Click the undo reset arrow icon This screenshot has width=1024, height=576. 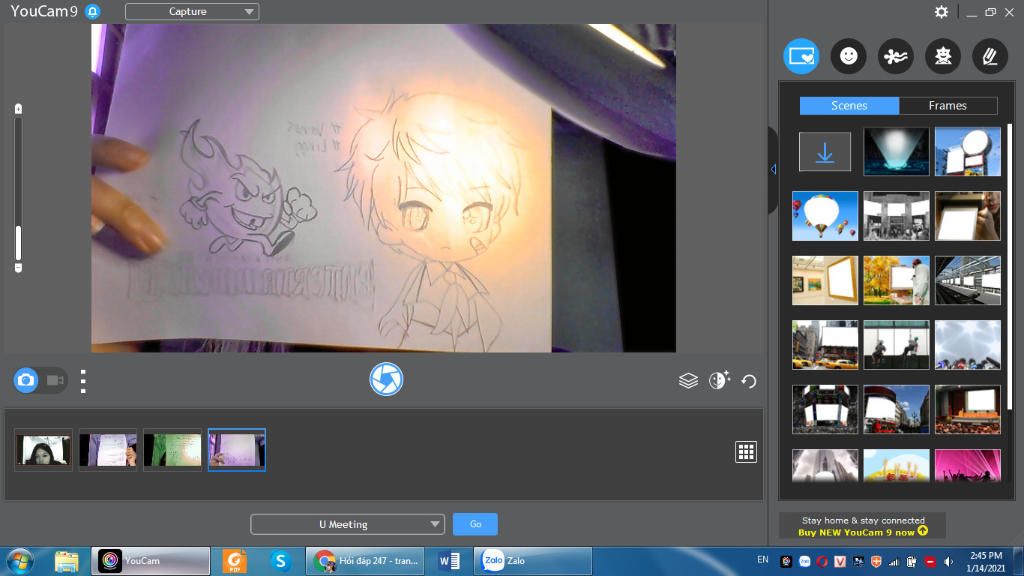coord(748,381)
